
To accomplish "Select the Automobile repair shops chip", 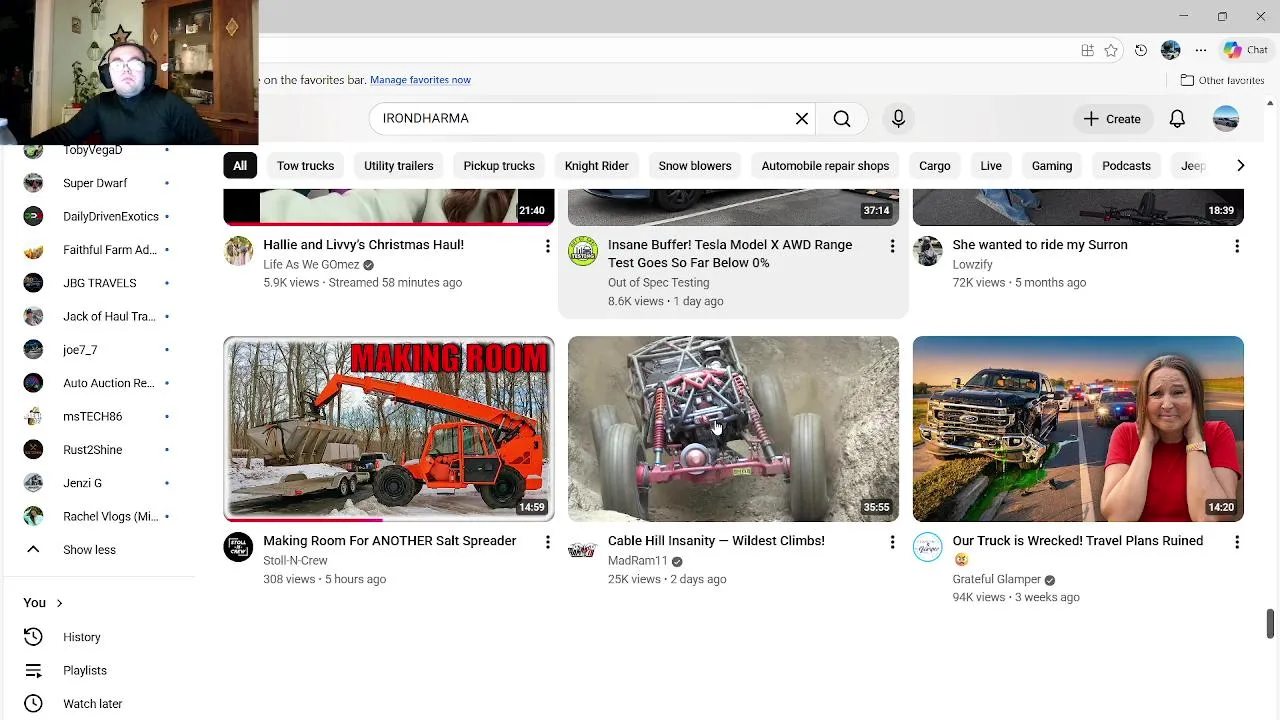I will [x=825, y=166].
